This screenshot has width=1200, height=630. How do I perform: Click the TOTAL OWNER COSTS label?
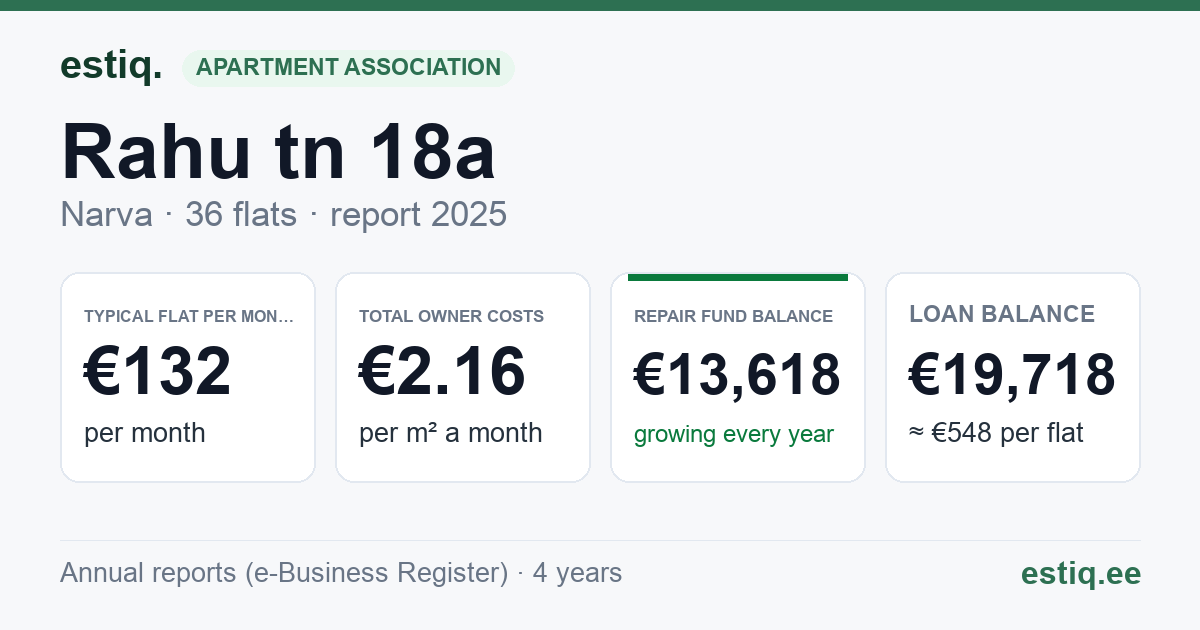[x=451, y=316]
